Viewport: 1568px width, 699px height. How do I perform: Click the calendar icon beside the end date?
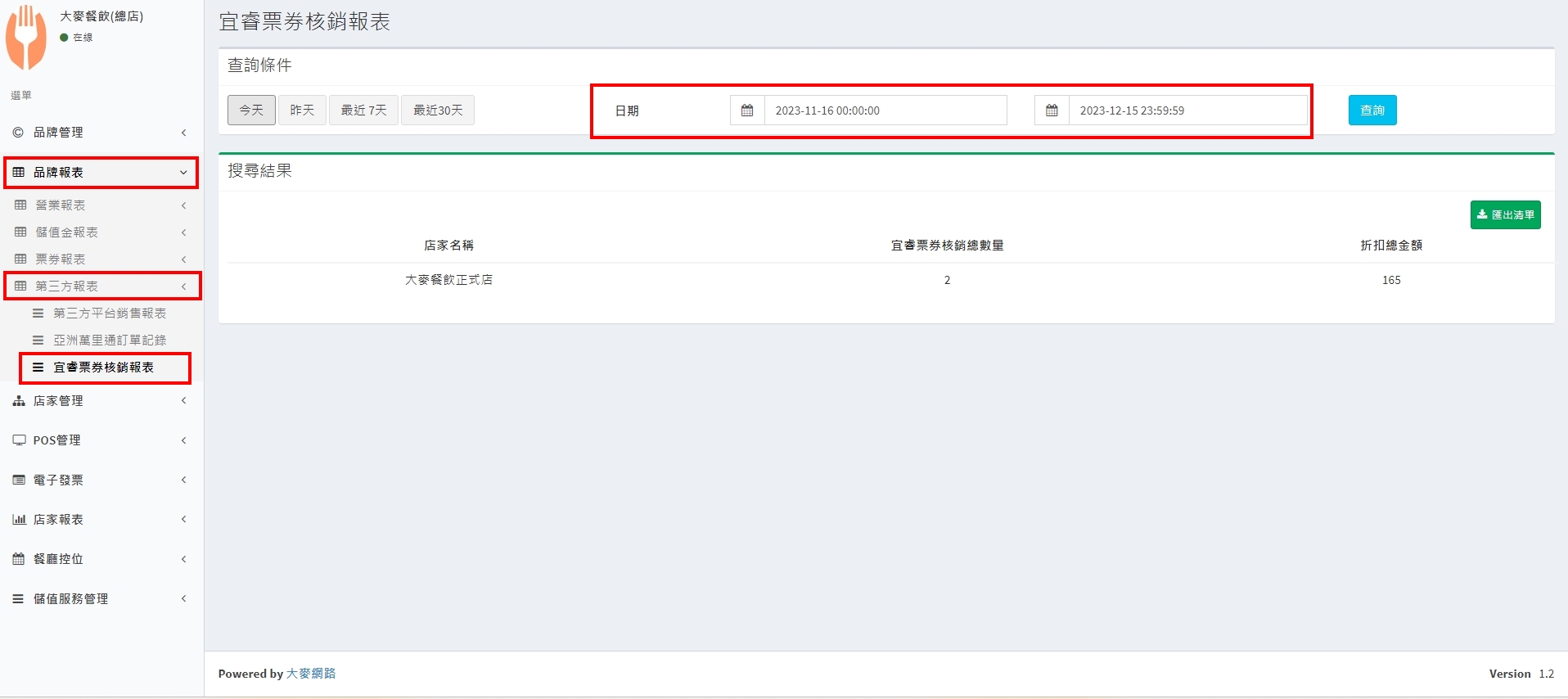(x=1052, y=110)
